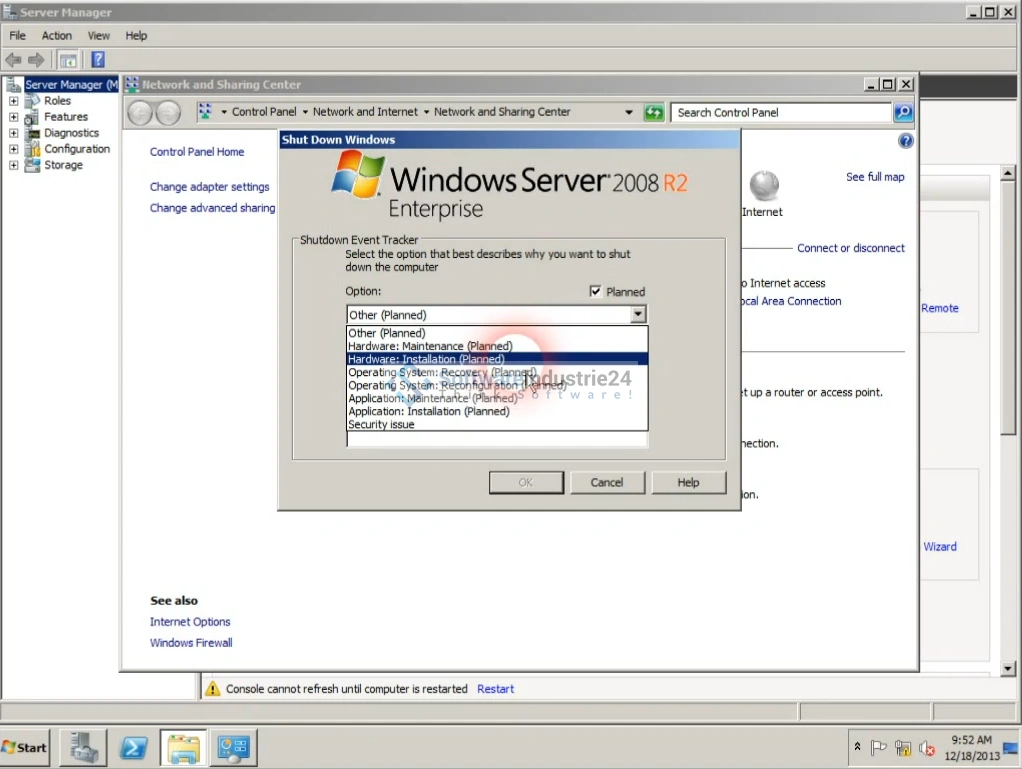Open Server Manager from the taskbar
The image size is (1022, 769).
[x=83, y=747]
